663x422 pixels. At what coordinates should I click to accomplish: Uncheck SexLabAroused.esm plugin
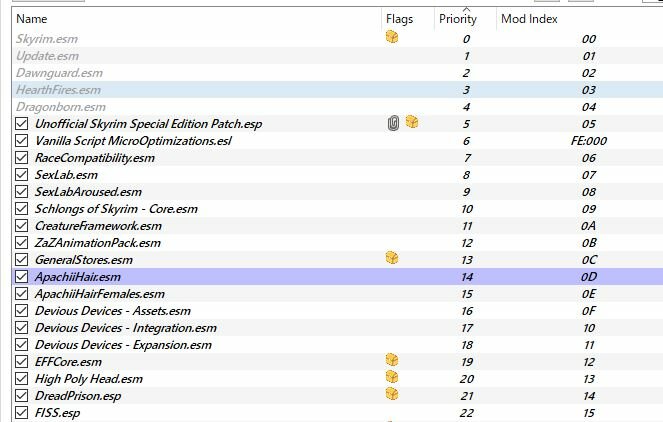(22, 192)
